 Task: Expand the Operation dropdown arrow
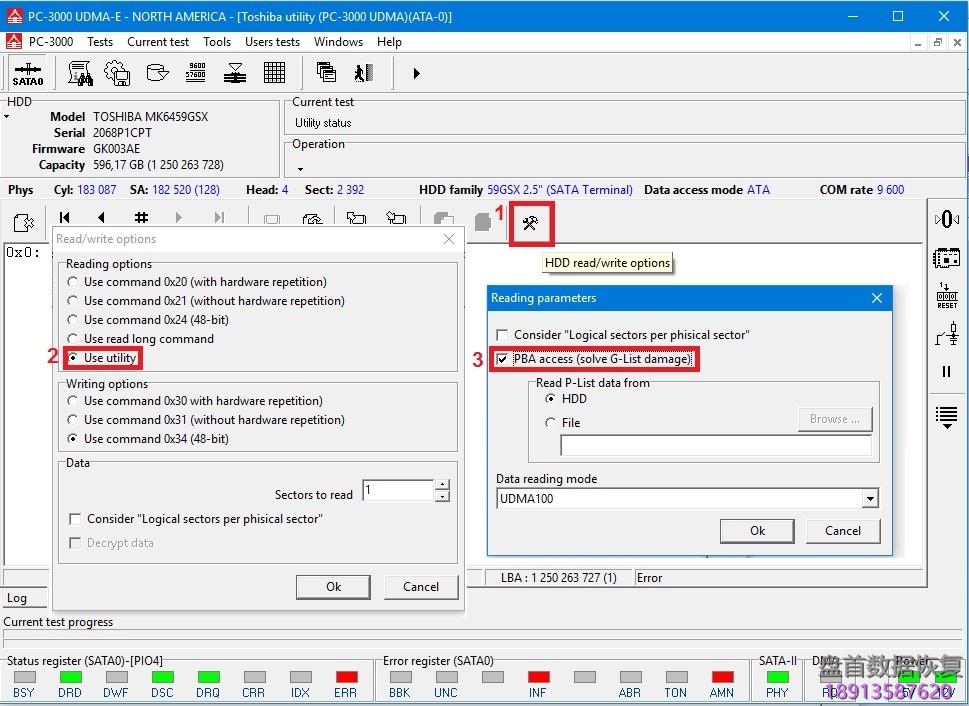point(298,170)
